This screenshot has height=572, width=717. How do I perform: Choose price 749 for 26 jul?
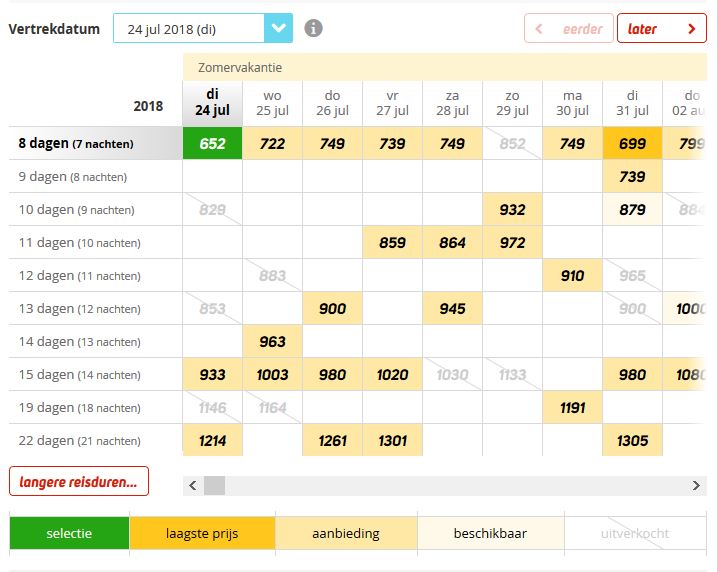coord(332,143)
